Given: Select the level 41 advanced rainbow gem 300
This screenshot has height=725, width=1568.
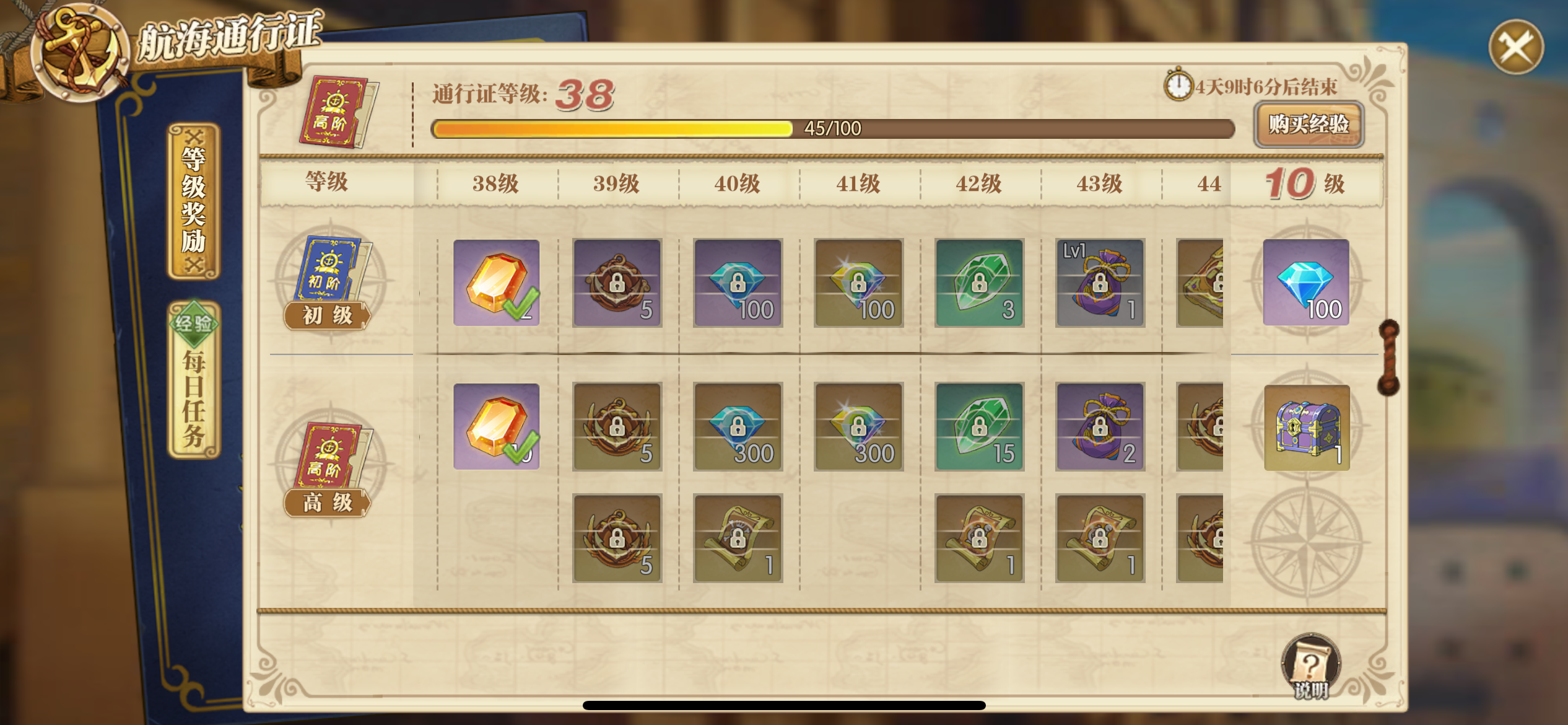Looking at the screenshot, I should pyautogui.click(x=858, y=426).
